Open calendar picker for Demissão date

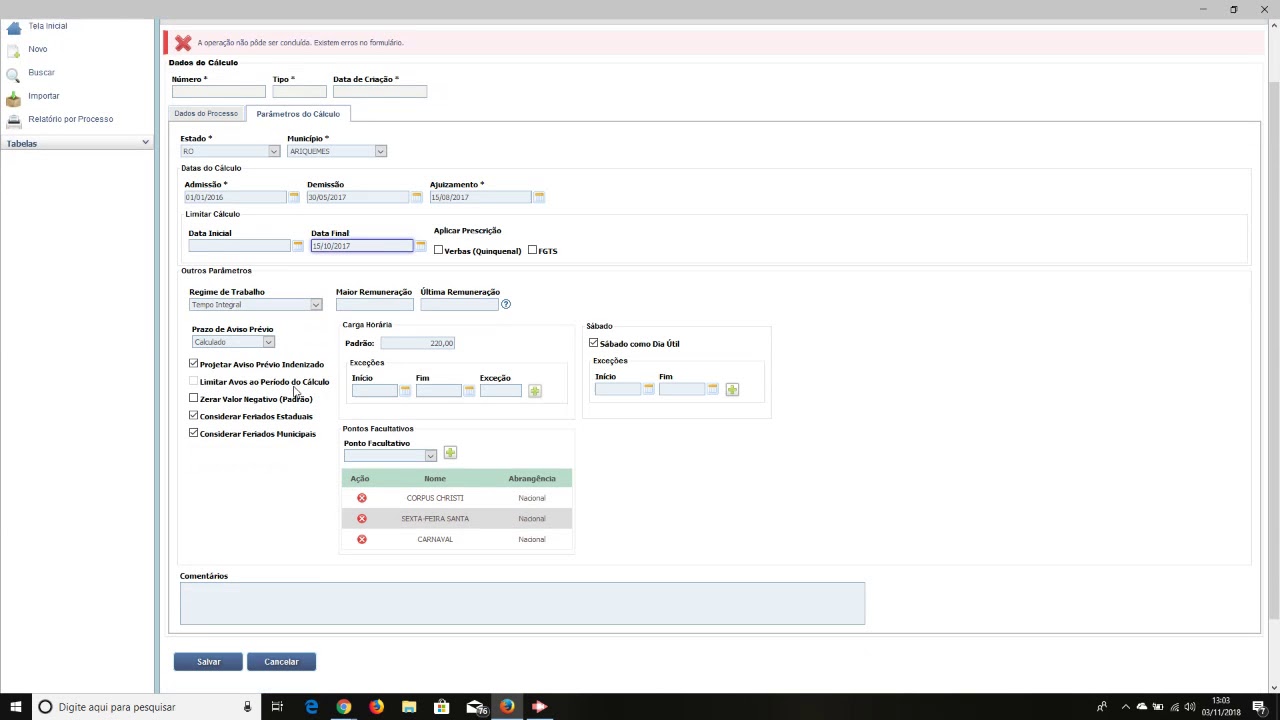pyautogui.click(x=416, y=197)
